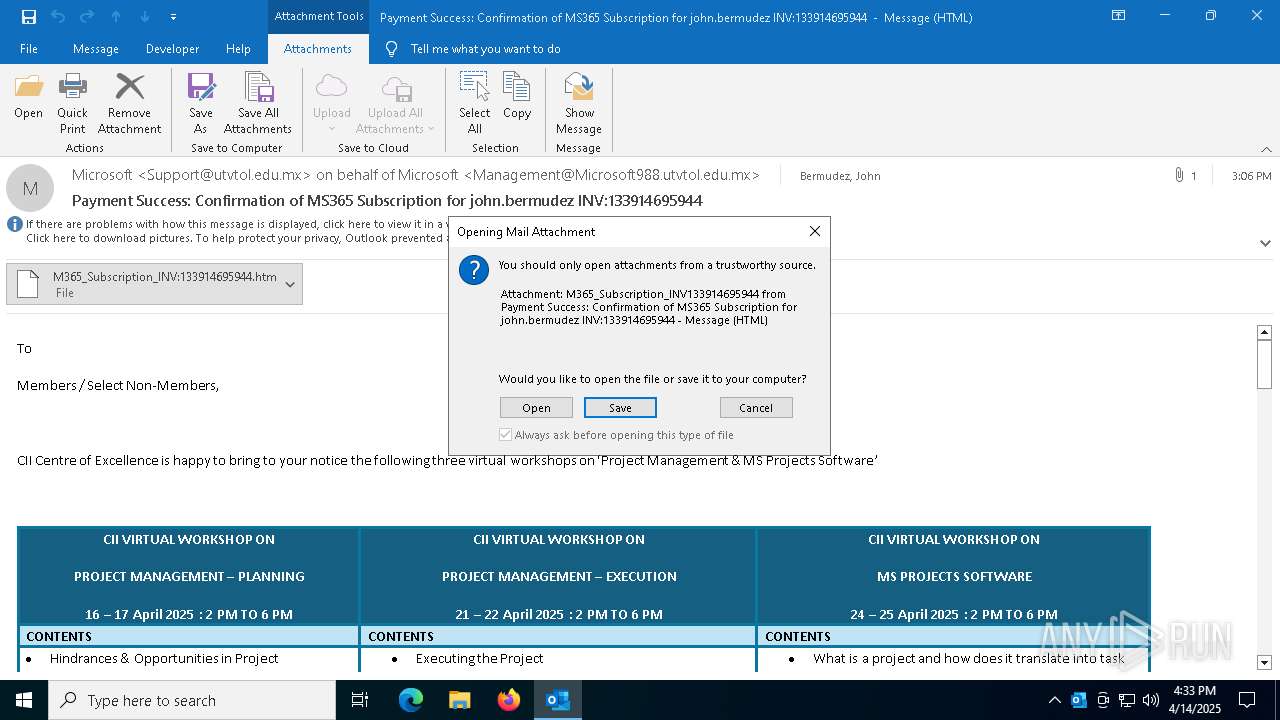Open the Customize Quick Access Toolbar dropdown

tap(173, 17)
